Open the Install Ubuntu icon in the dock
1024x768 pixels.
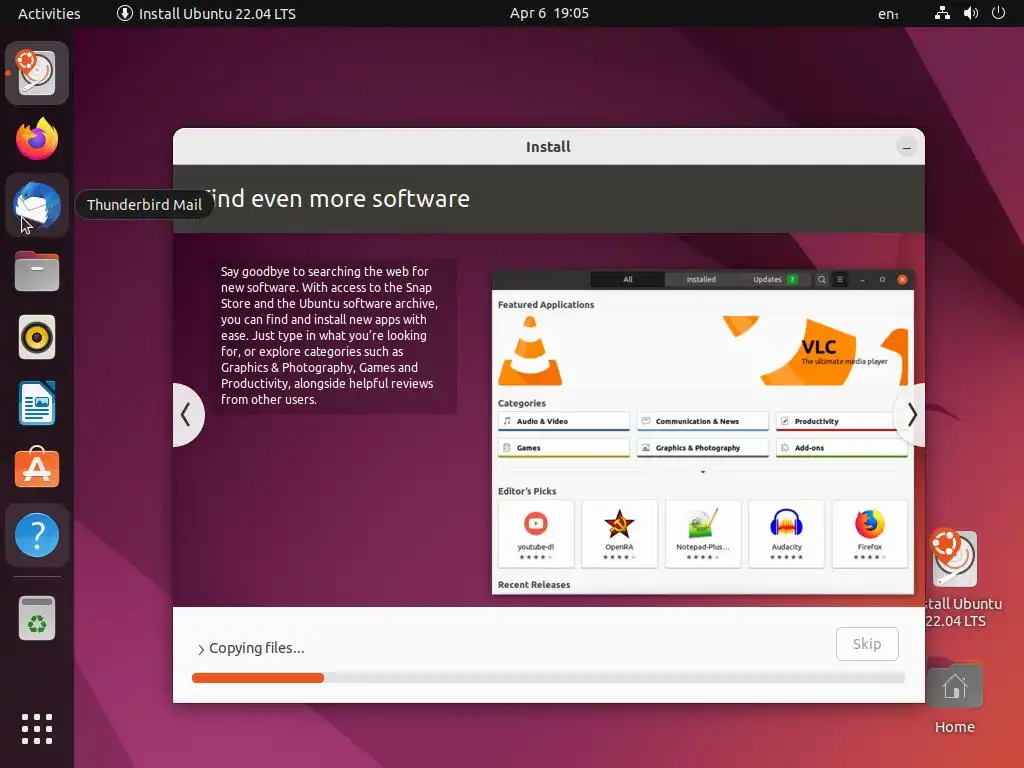37,73
